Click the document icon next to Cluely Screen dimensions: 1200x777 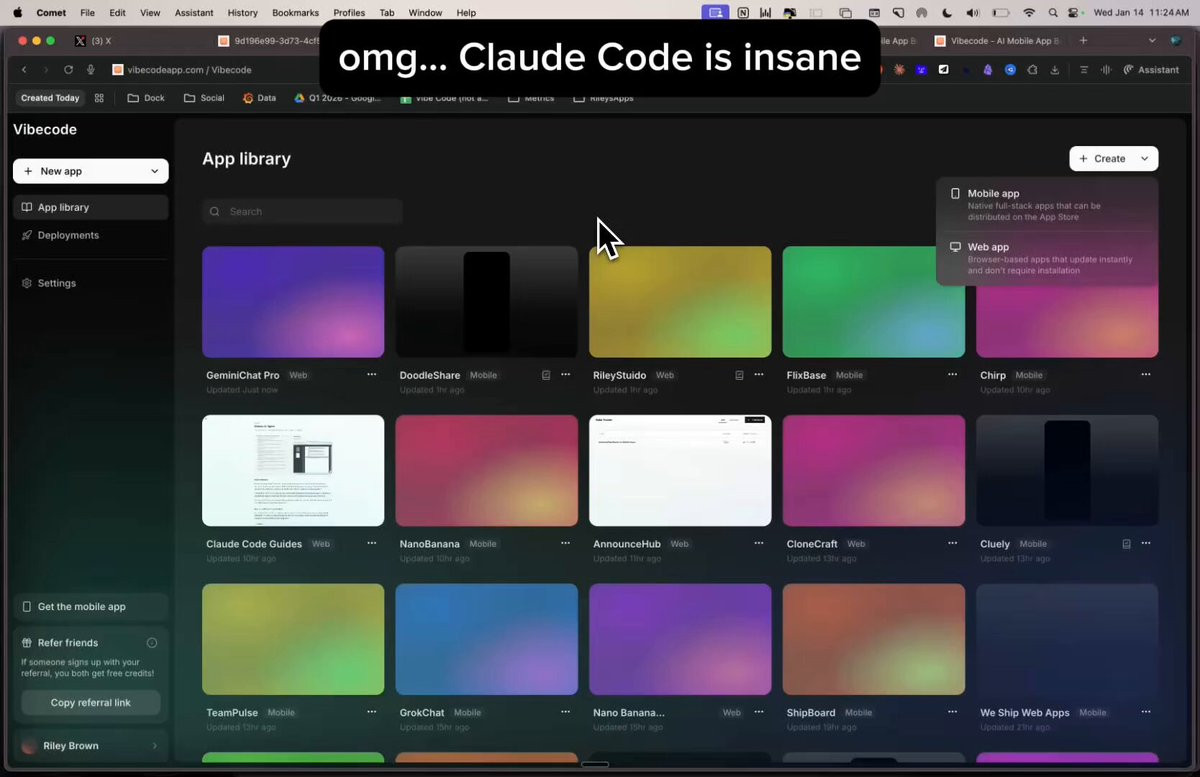point(1127,544)
